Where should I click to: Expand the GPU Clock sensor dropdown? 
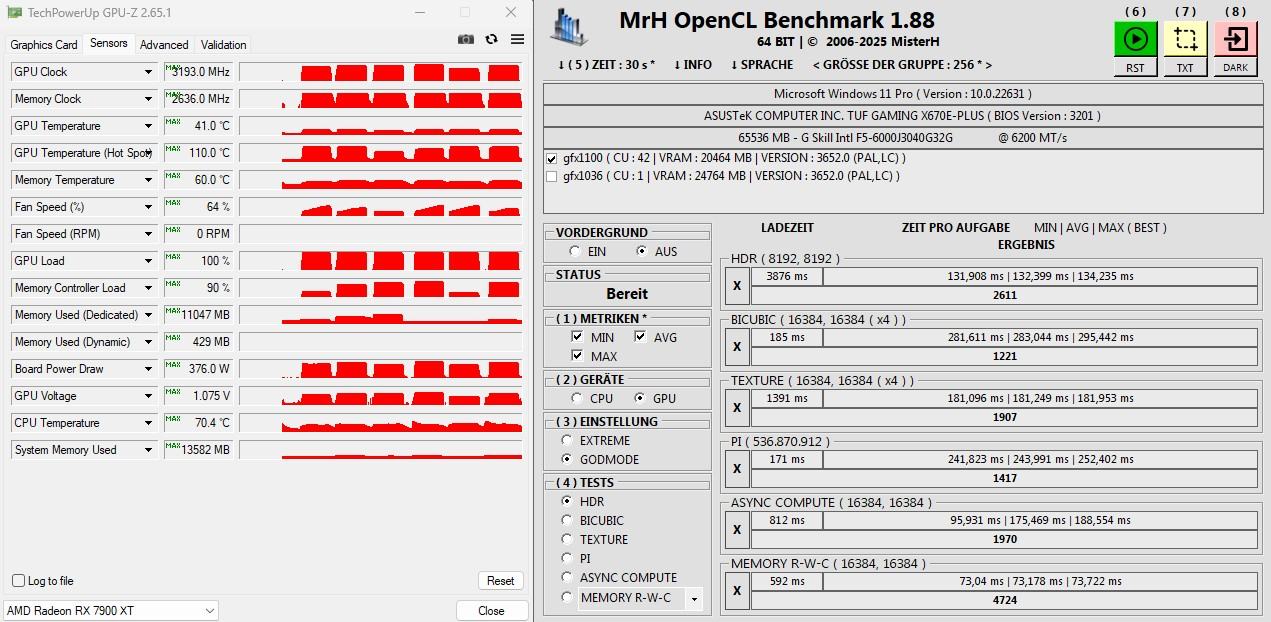pos(148,72)
